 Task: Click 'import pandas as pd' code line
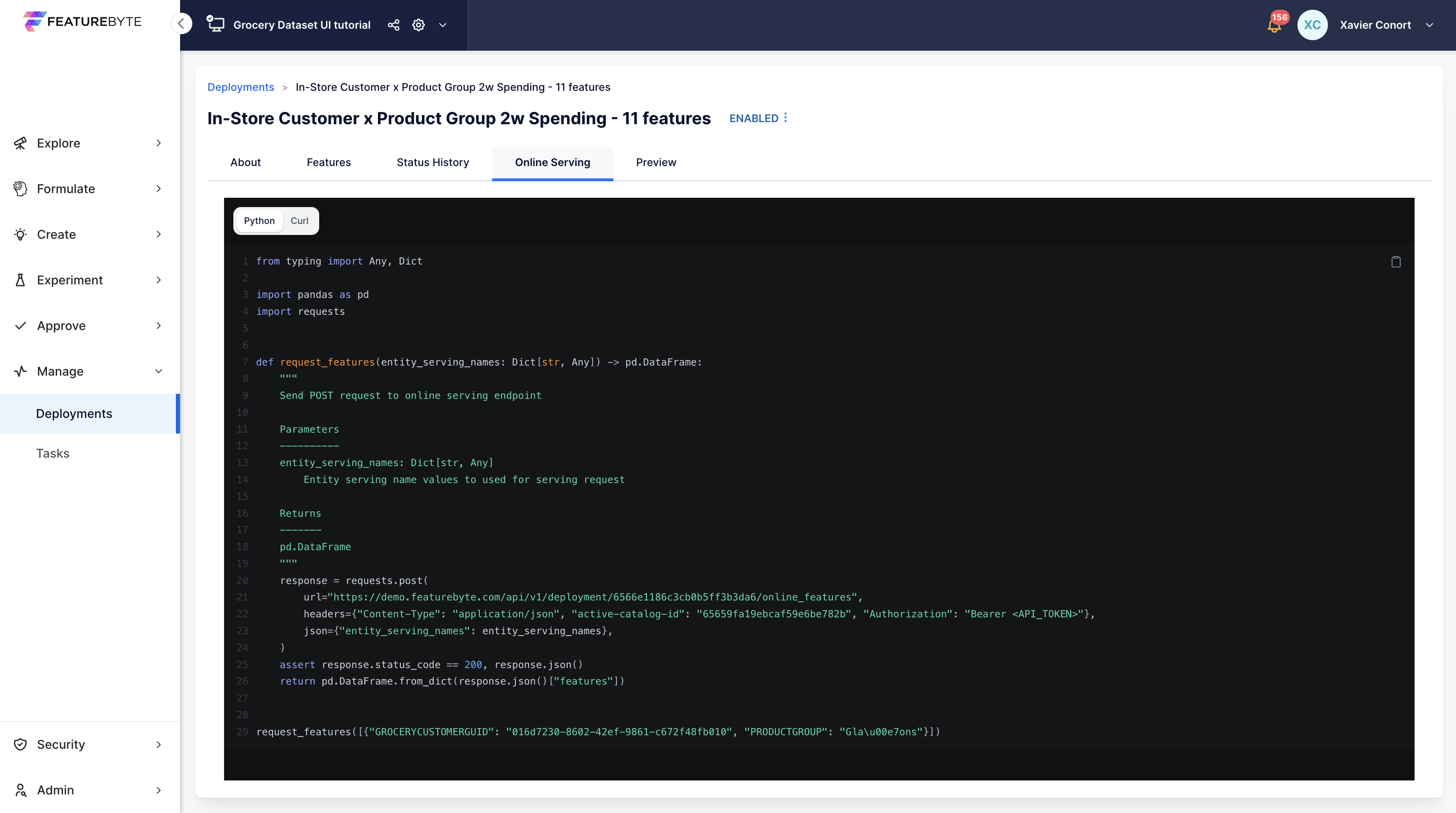coord(312,295)
